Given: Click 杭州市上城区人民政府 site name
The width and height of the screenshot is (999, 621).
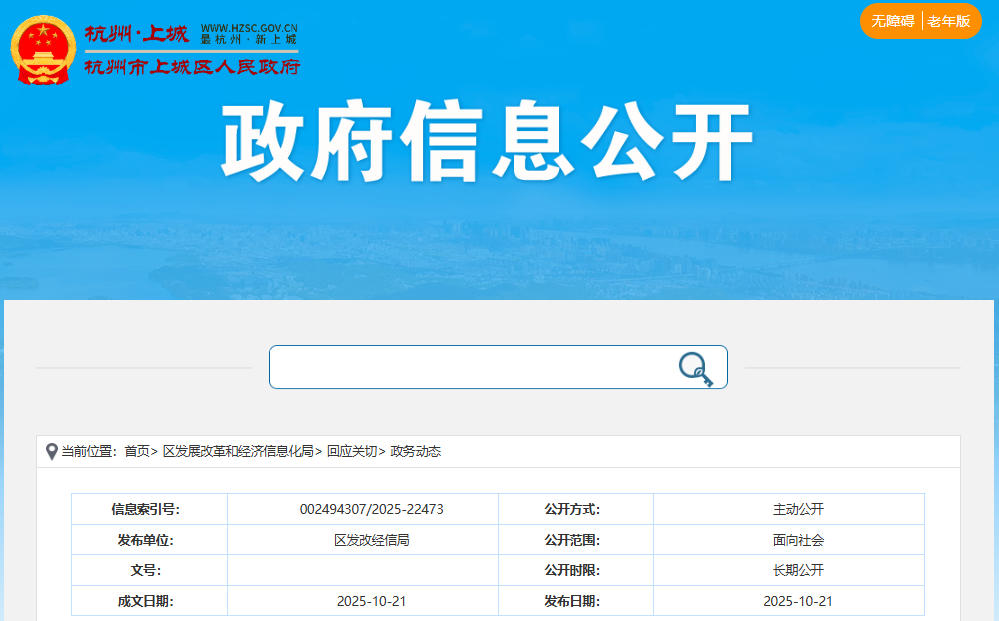Looking at the screenshot, I should [191, 67].
